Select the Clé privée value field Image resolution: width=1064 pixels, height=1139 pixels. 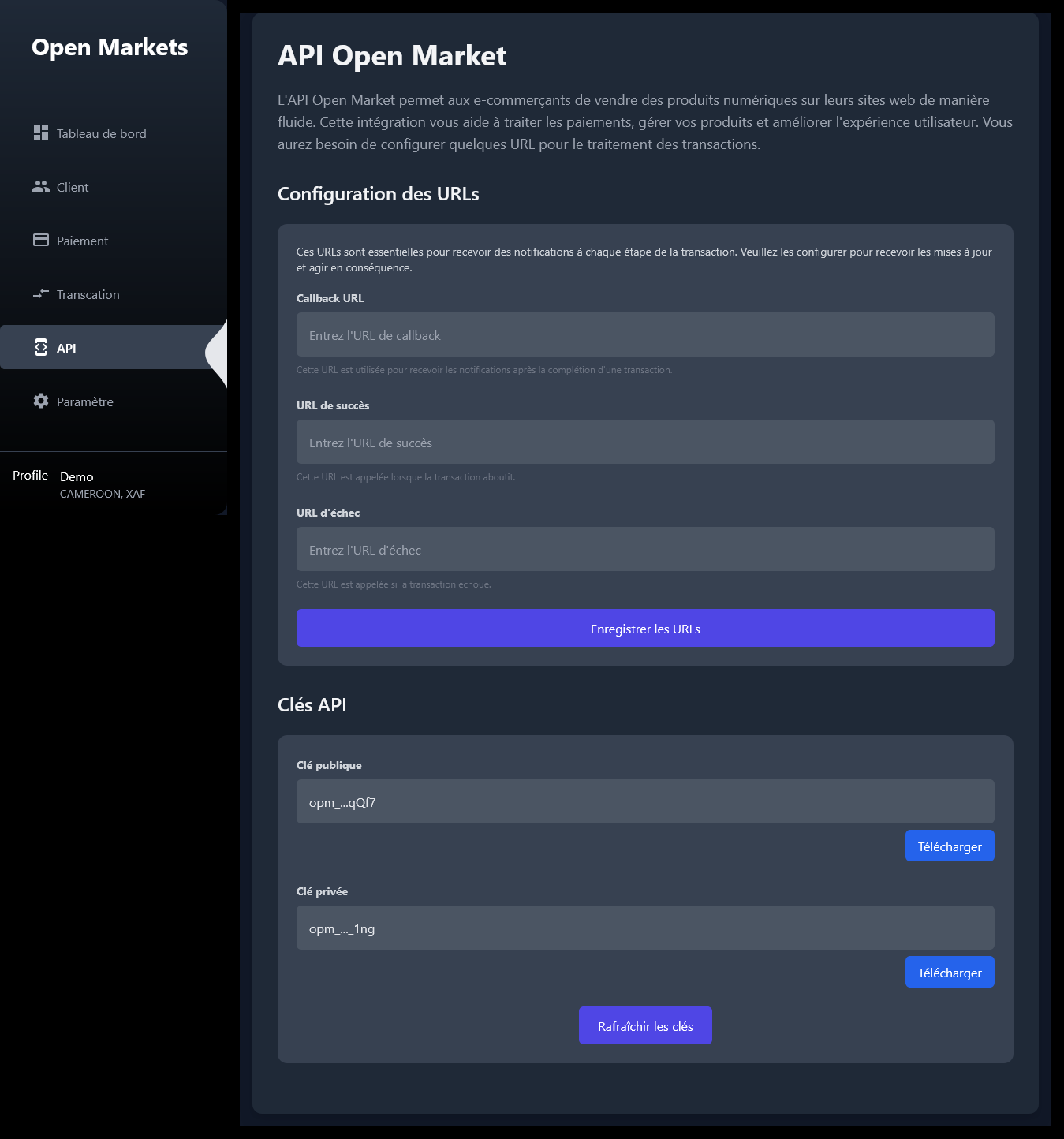[645, 928]
